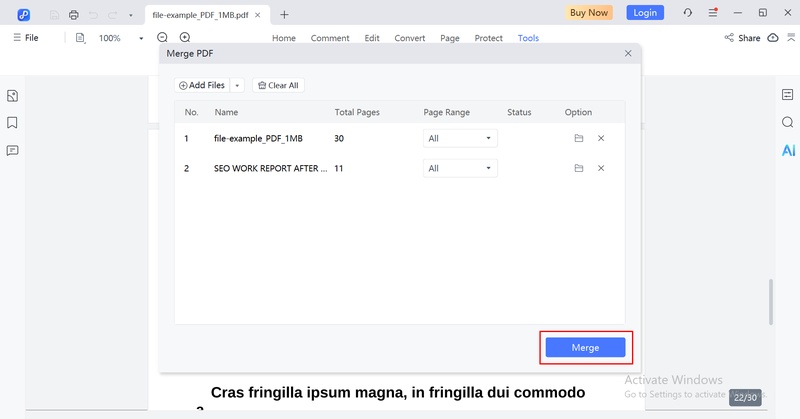Expand Page Range dropdown for SEO report
The image size is (800, 419).
tap(460, 169)
